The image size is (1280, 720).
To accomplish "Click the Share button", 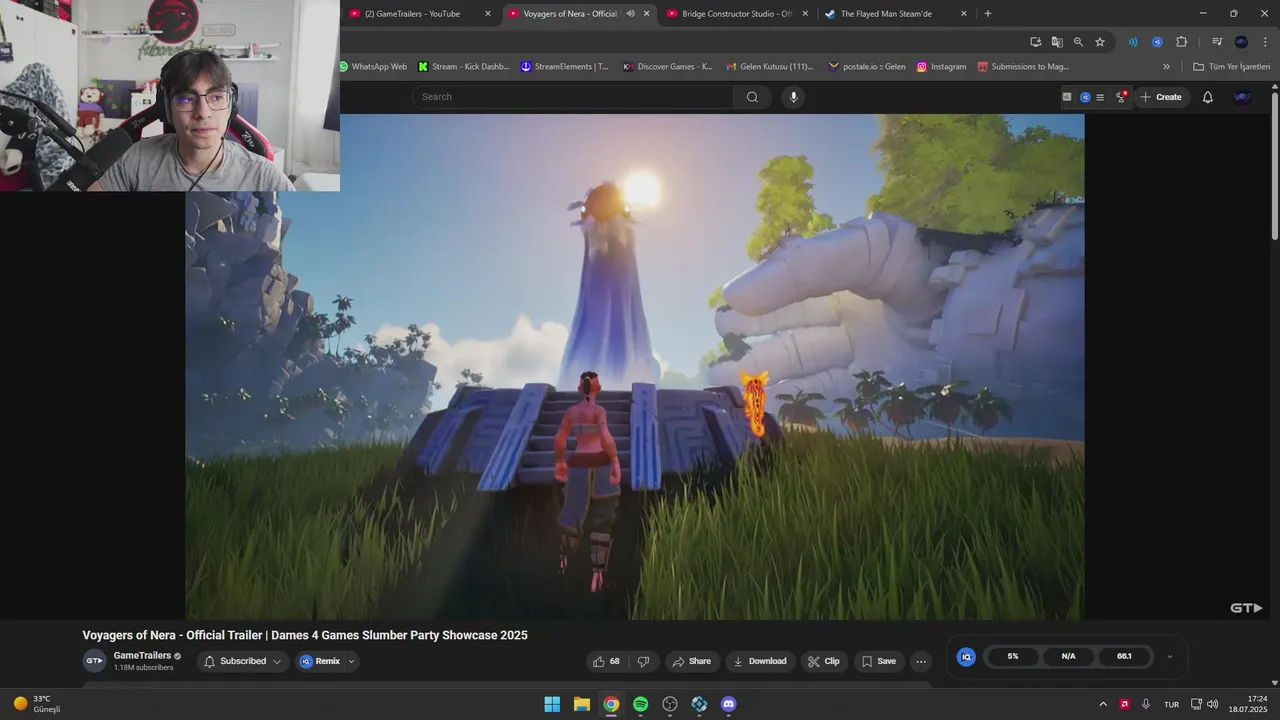I will click(x=692, y=661).
